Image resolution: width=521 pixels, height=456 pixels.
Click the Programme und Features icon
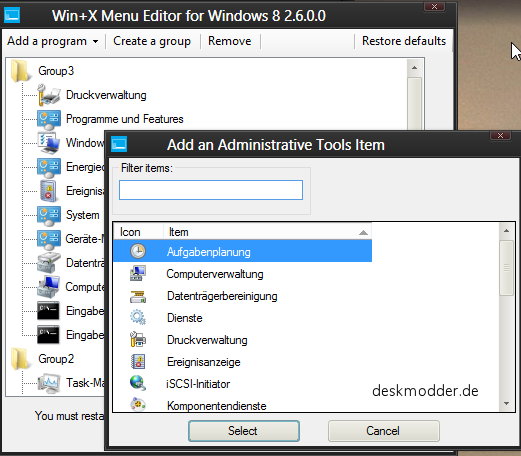(x=49, y=119)
